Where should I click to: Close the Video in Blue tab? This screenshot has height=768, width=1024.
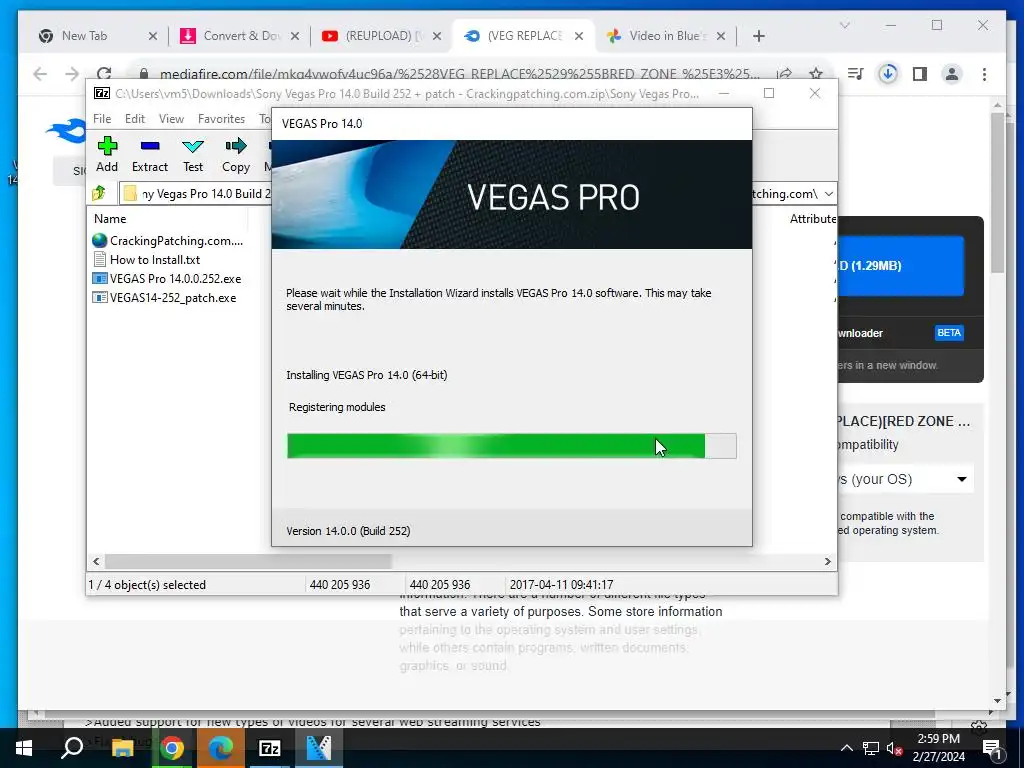pyautogui.click(x=721, y=36)
